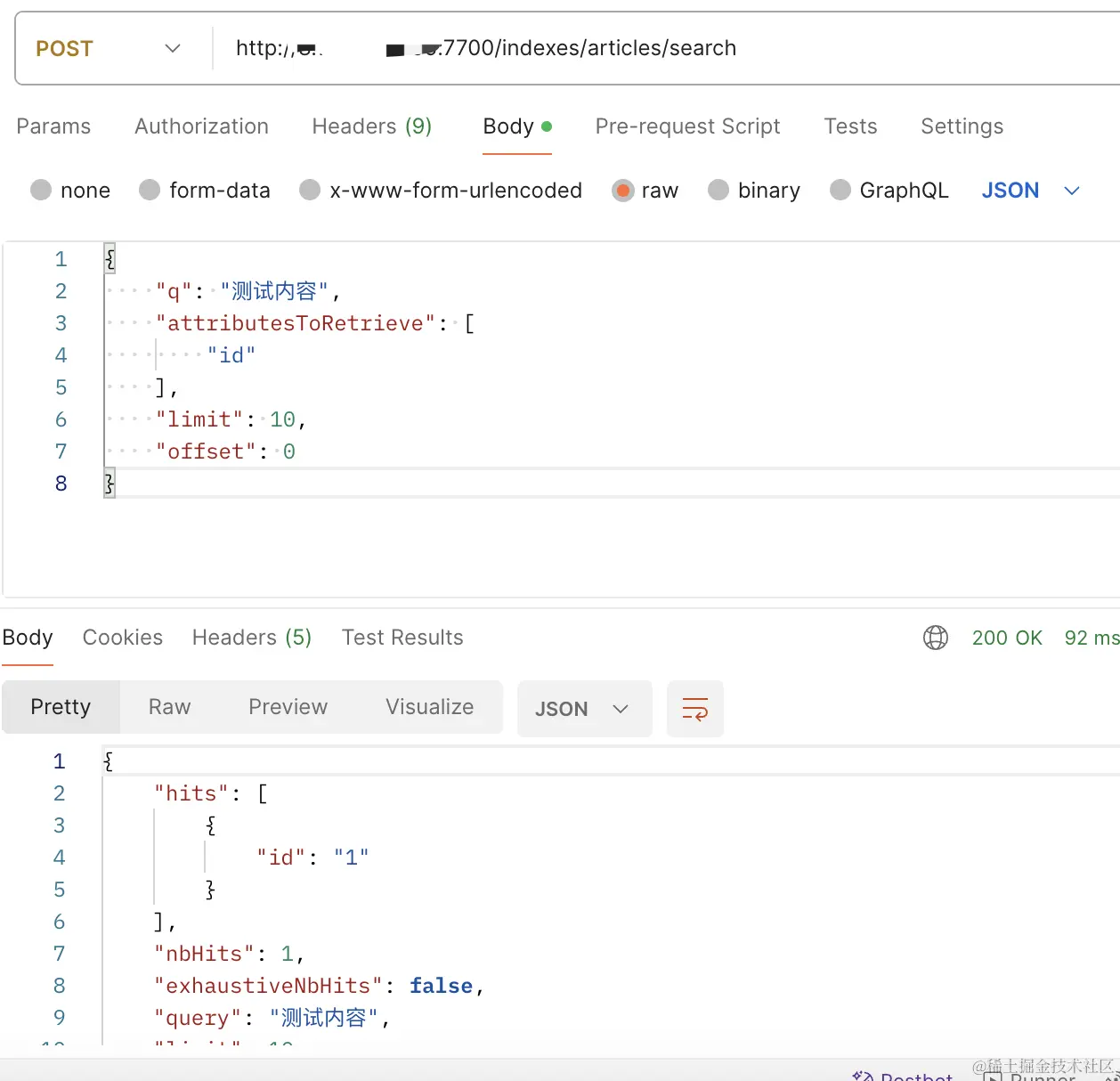The height and width of the screenshot is (1081, 1120).
Task: Select x-www-form-urlencoded body option
Action: tap(310, 190)
